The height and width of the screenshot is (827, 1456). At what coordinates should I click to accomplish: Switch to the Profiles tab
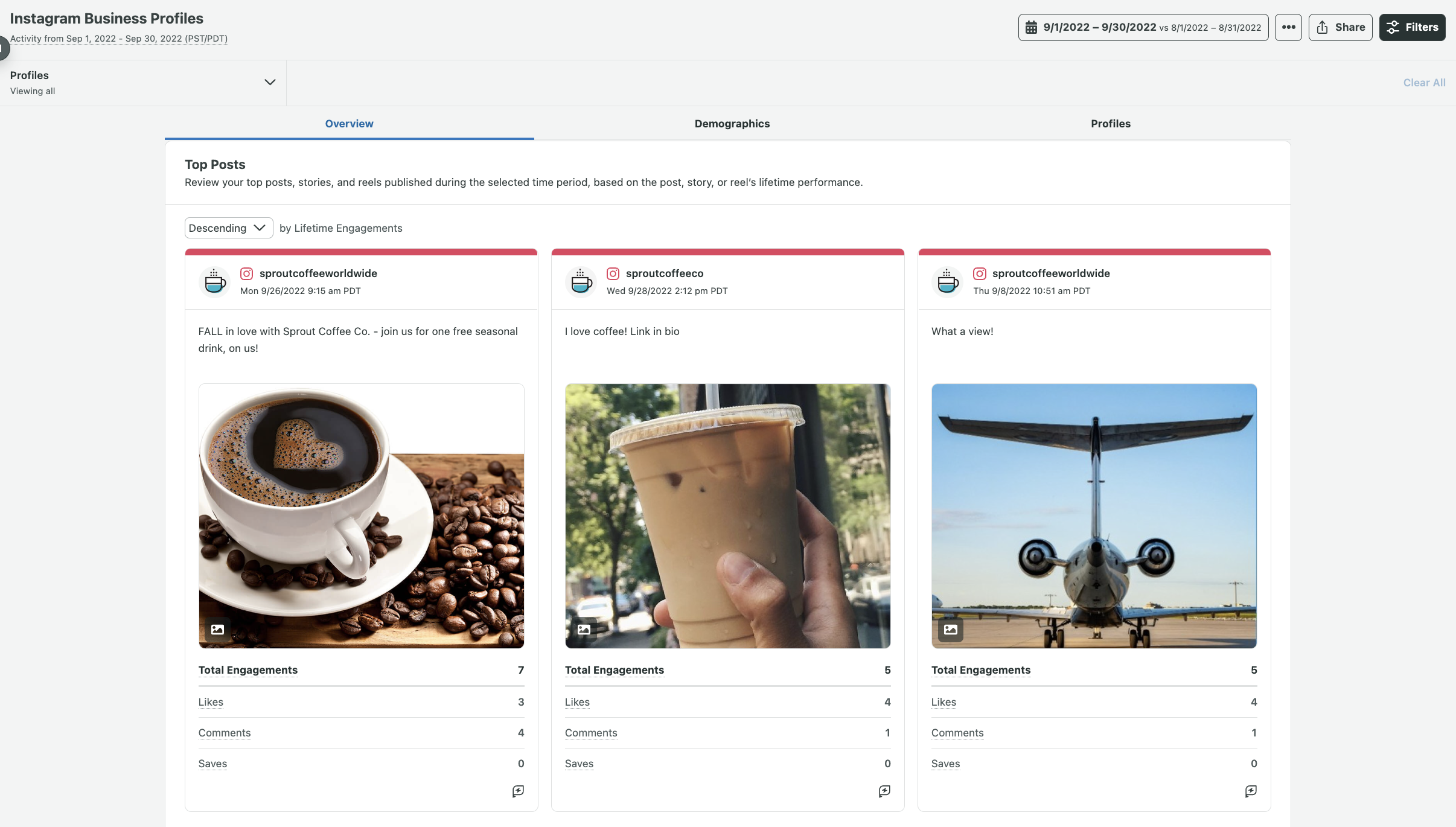pos(1110,124)
